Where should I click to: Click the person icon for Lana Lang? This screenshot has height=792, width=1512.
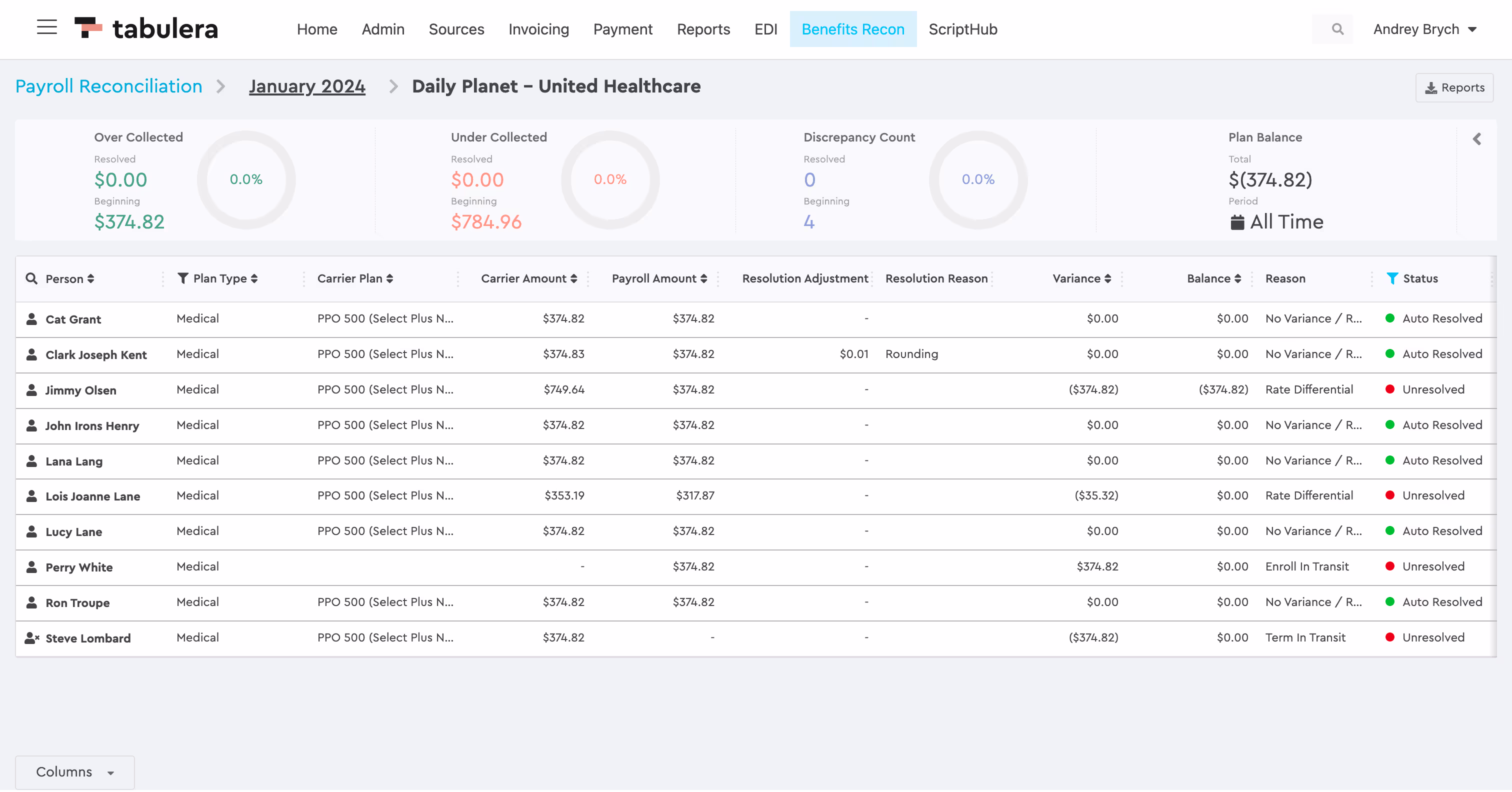31,461
